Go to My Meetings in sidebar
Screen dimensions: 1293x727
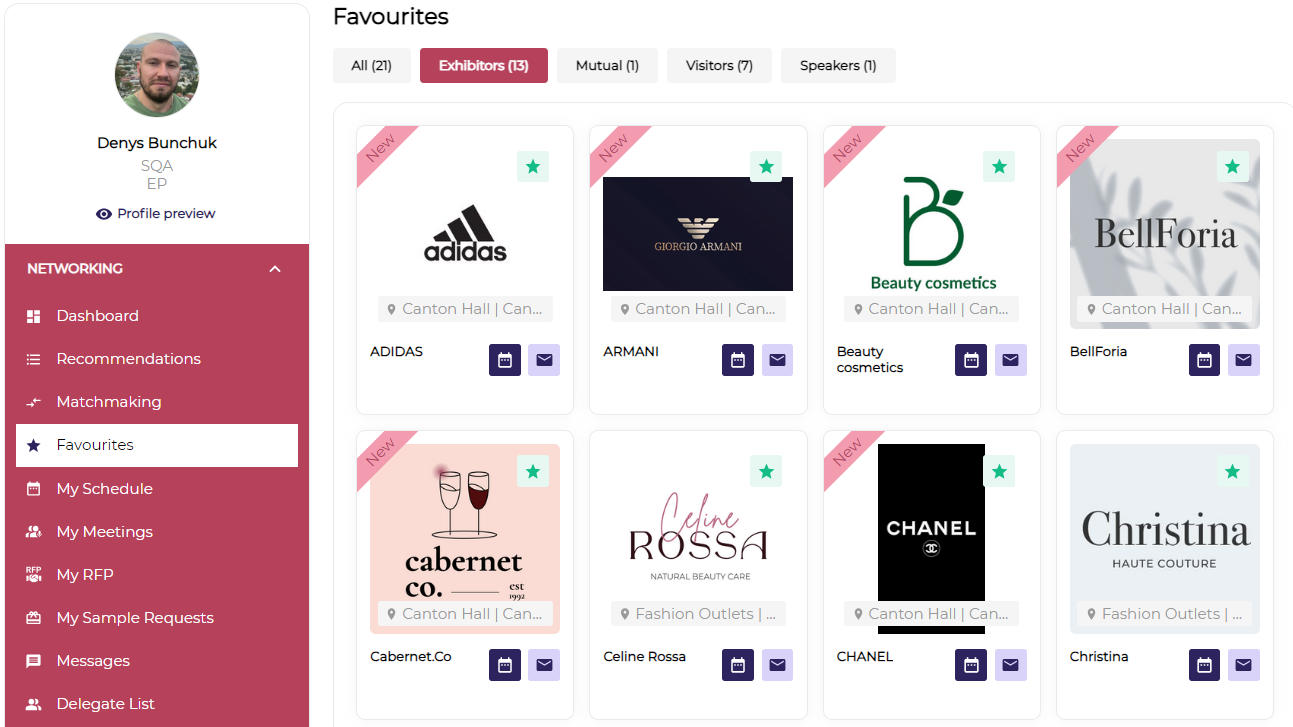point(104,532)
